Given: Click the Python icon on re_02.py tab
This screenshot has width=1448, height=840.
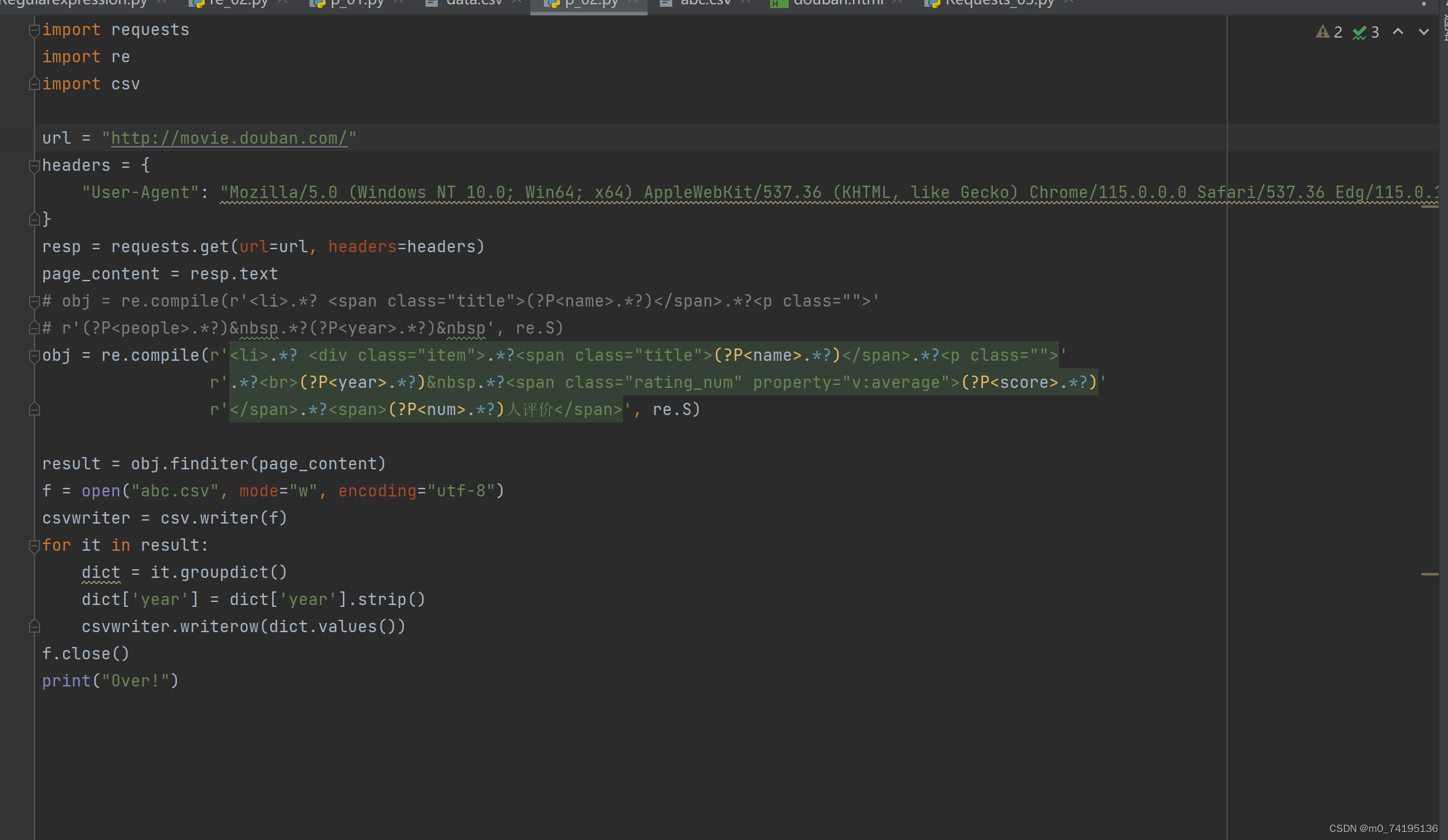Looking at the screenshot, I should coord(196,3).
